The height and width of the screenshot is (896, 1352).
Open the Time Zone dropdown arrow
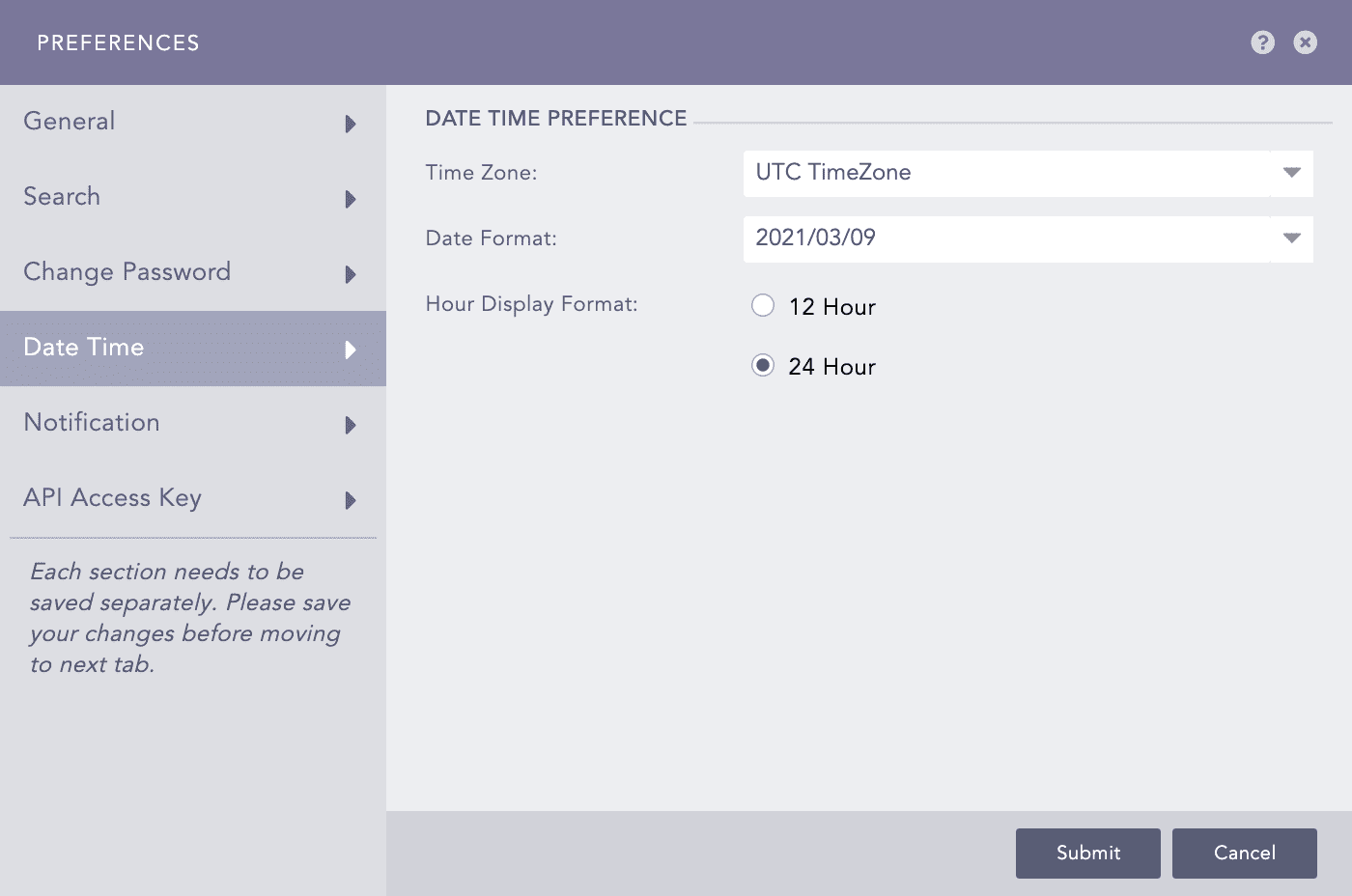1291,173
